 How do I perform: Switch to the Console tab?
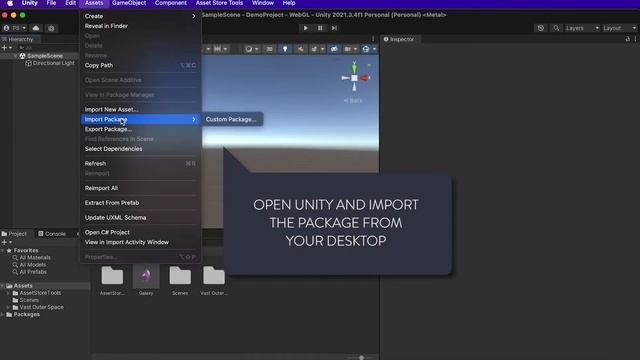[52, 234]
